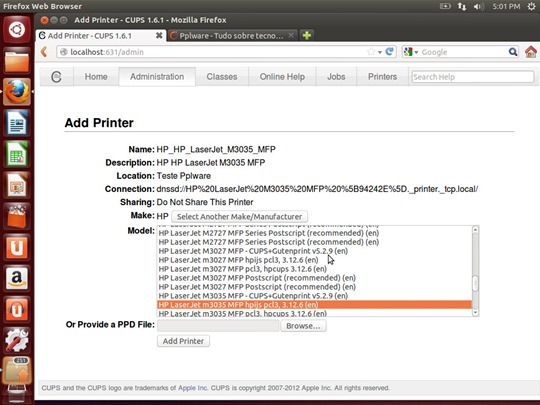Click the Firefox back arrow button

point(44,52)
